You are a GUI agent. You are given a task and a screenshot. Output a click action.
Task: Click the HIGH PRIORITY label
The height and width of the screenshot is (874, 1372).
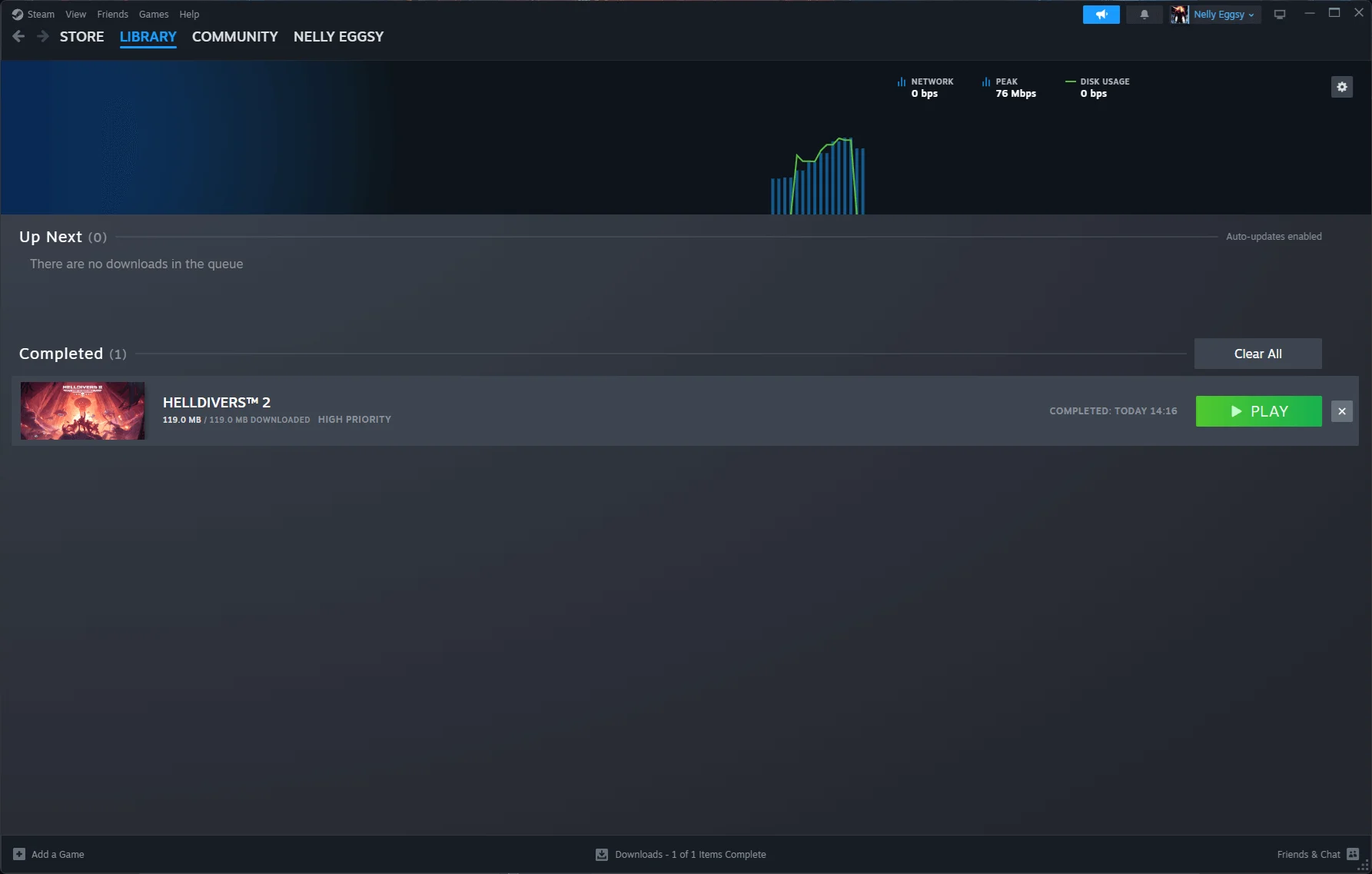[x=354, y=420]
